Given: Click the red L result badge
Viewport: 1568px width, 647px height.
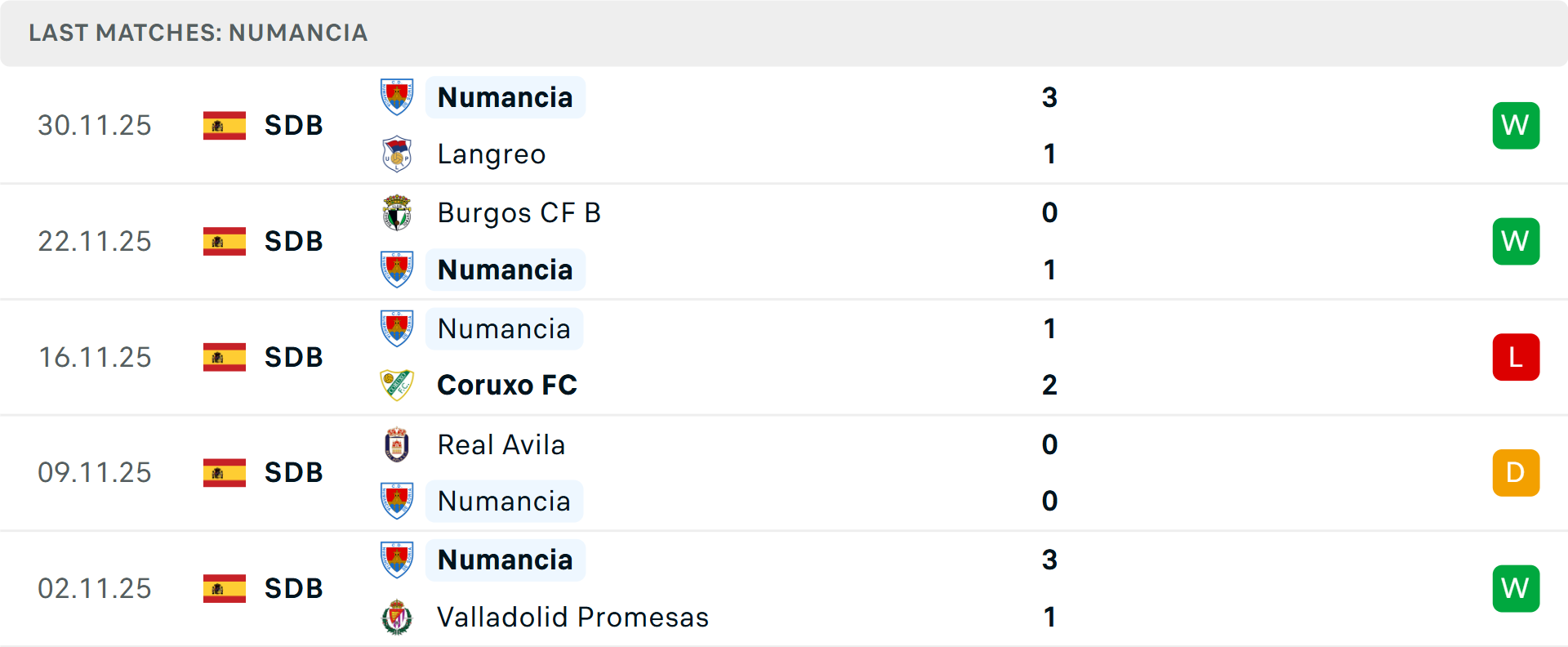Looking at the screenshot, I should pos(1515,357).
